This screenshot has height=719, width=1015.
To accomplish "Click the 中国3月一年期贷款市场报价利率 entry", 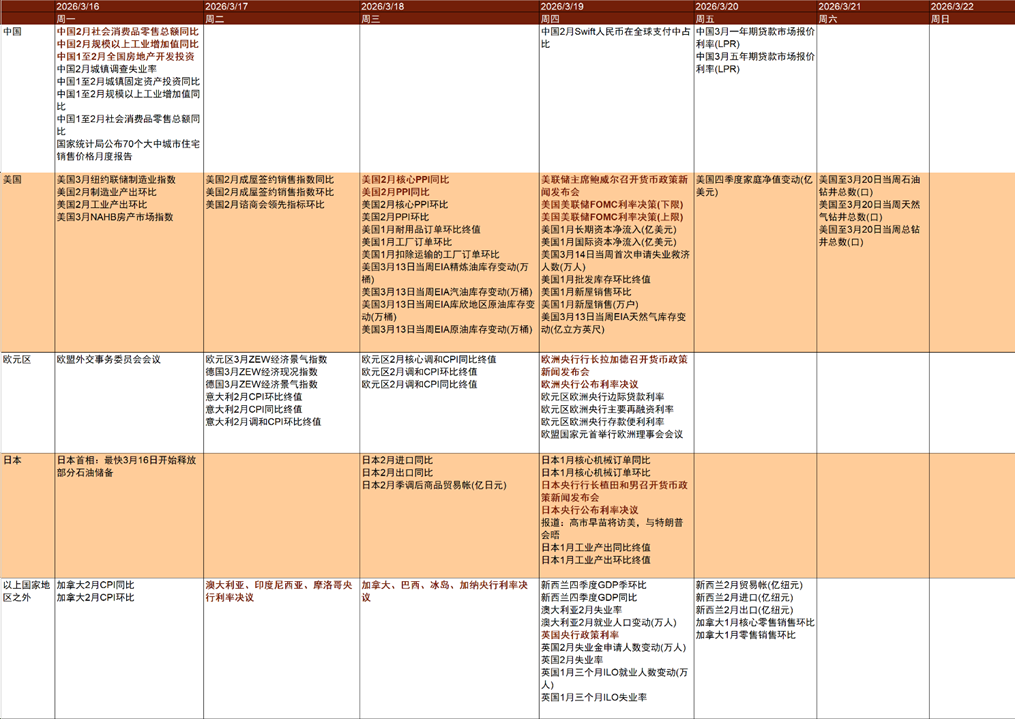I will (755, 37).
